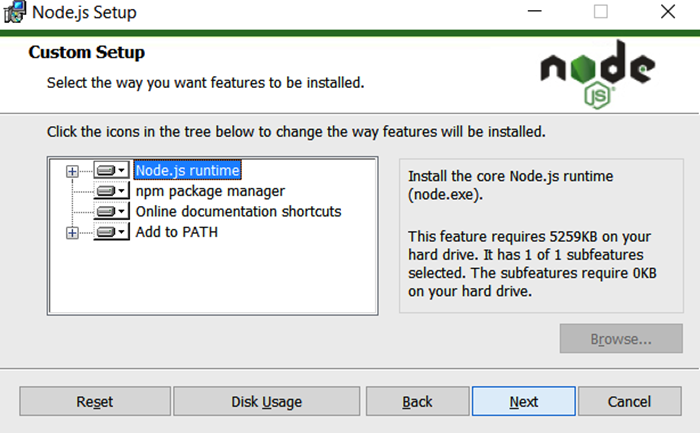Open Node.js runtime install option dropdown
This screenshot has width=700, height=433.
(112, 170)
